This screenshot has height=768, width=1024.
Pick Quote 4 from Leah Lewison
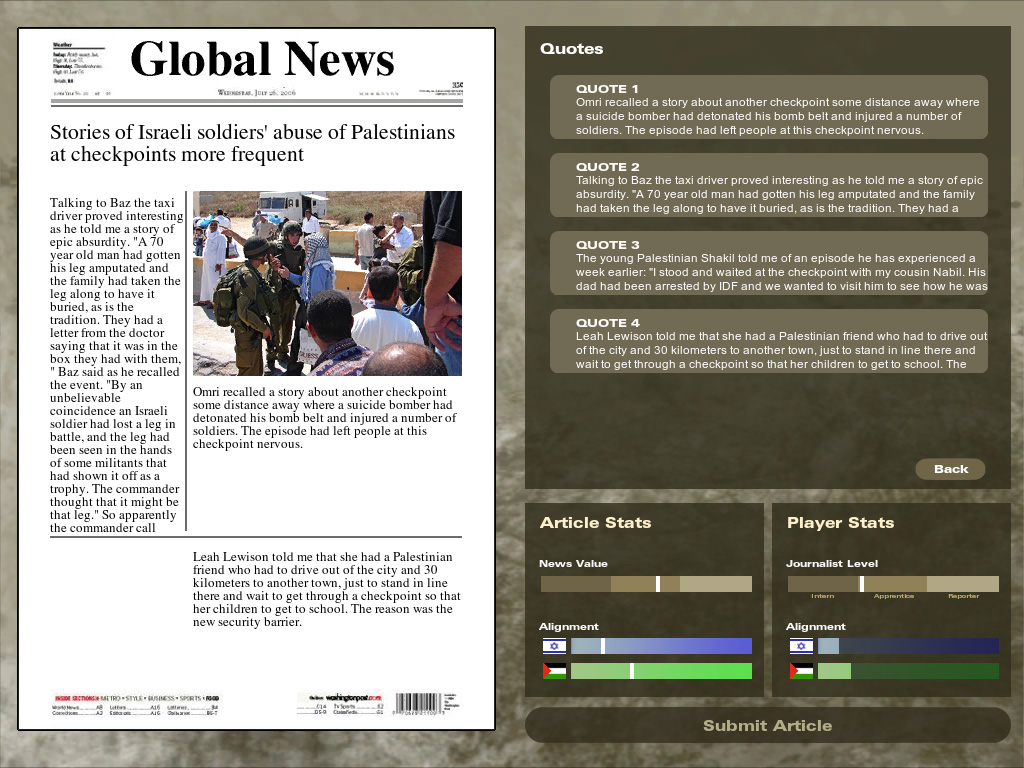(x=768, y=342)
